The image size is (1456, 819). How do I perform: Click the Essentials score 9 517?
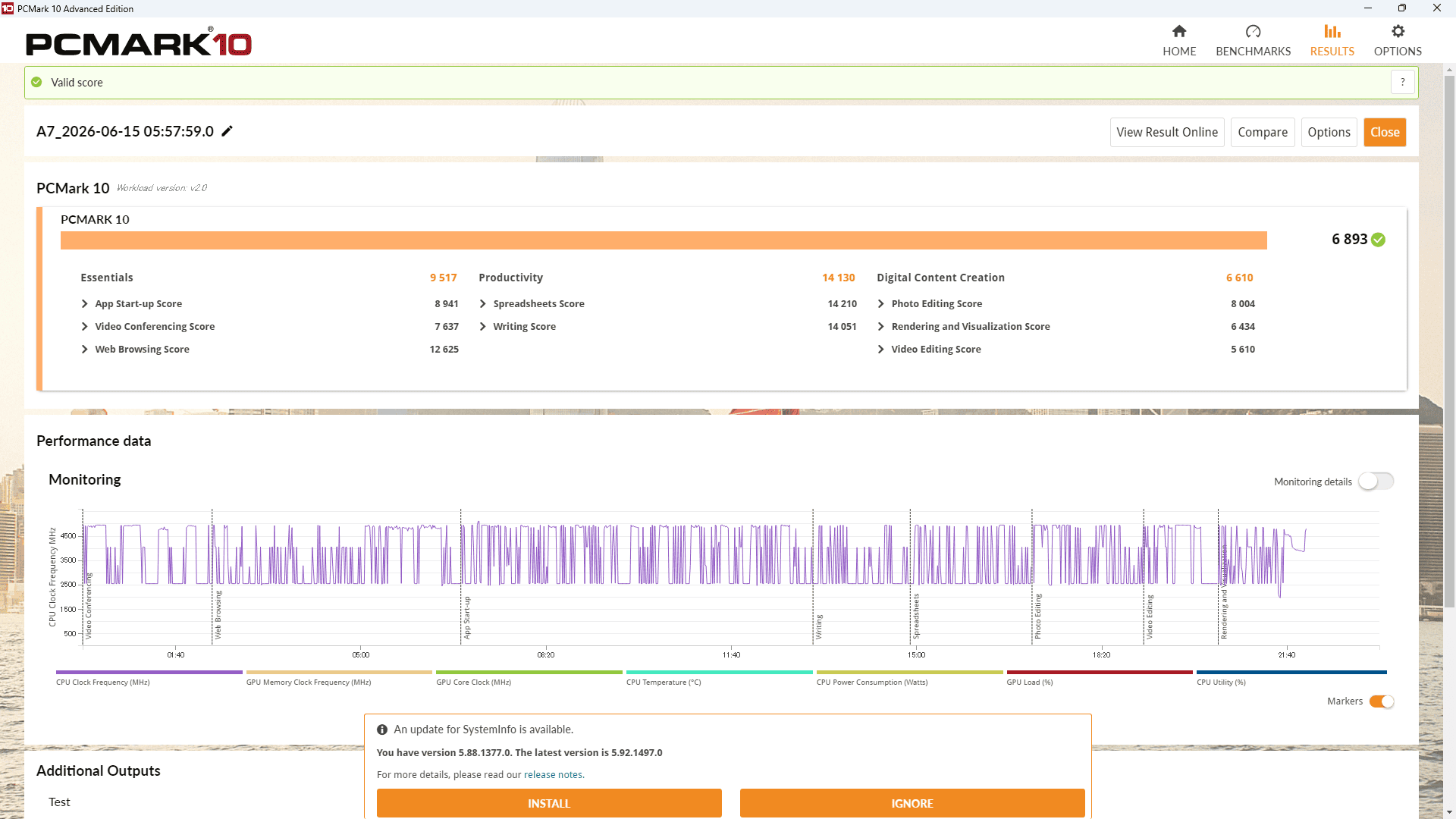point(444,278)
